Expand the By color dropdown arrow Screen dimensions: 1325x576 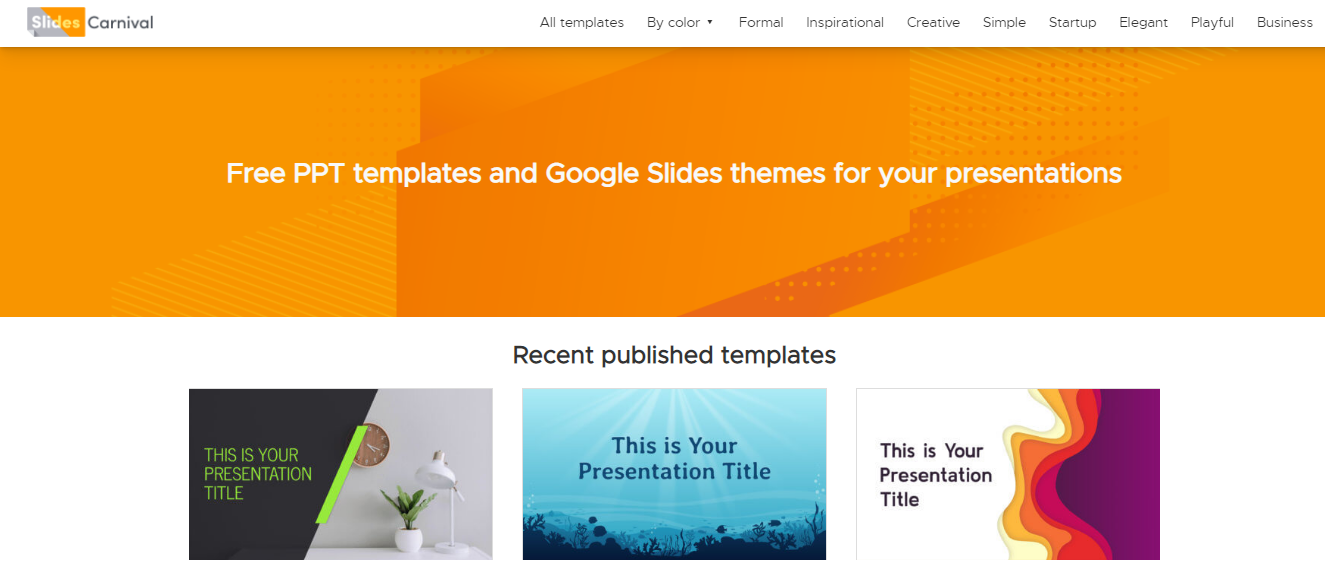(x=710, y=22)
